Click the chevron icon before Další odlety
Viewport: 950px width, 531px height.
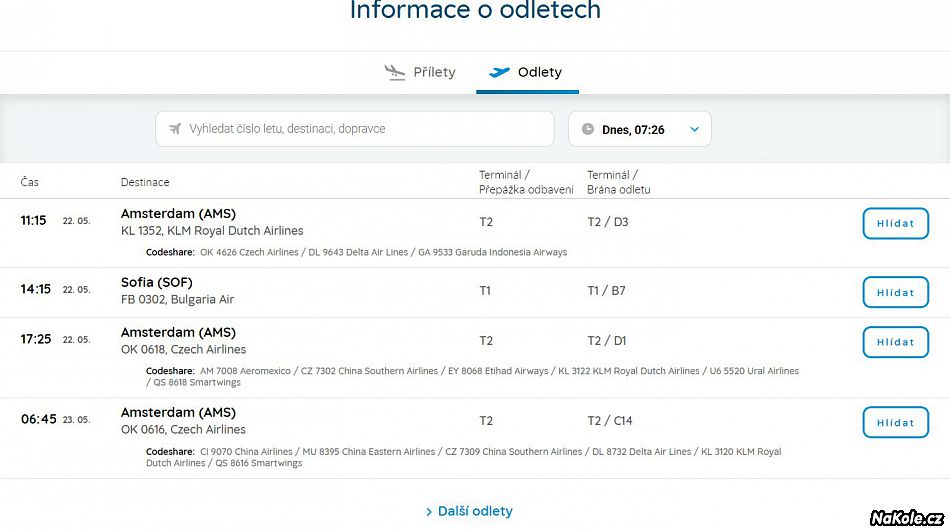point(429,512)
